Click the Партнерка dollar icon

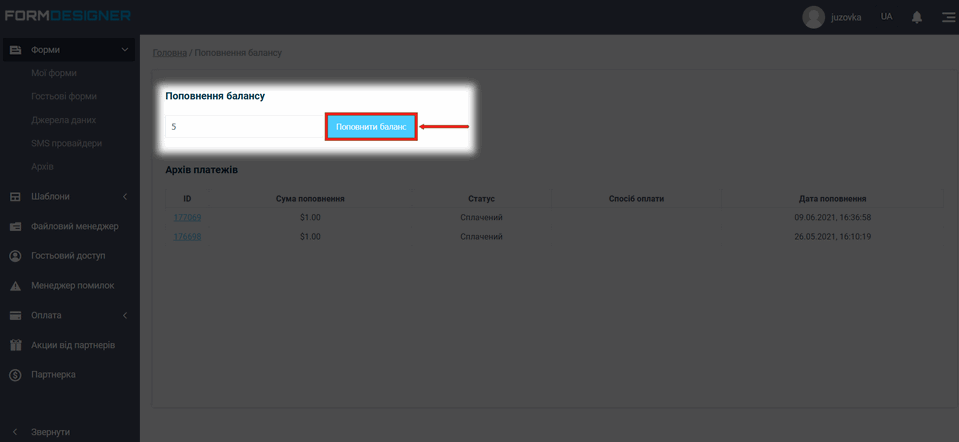16,375
